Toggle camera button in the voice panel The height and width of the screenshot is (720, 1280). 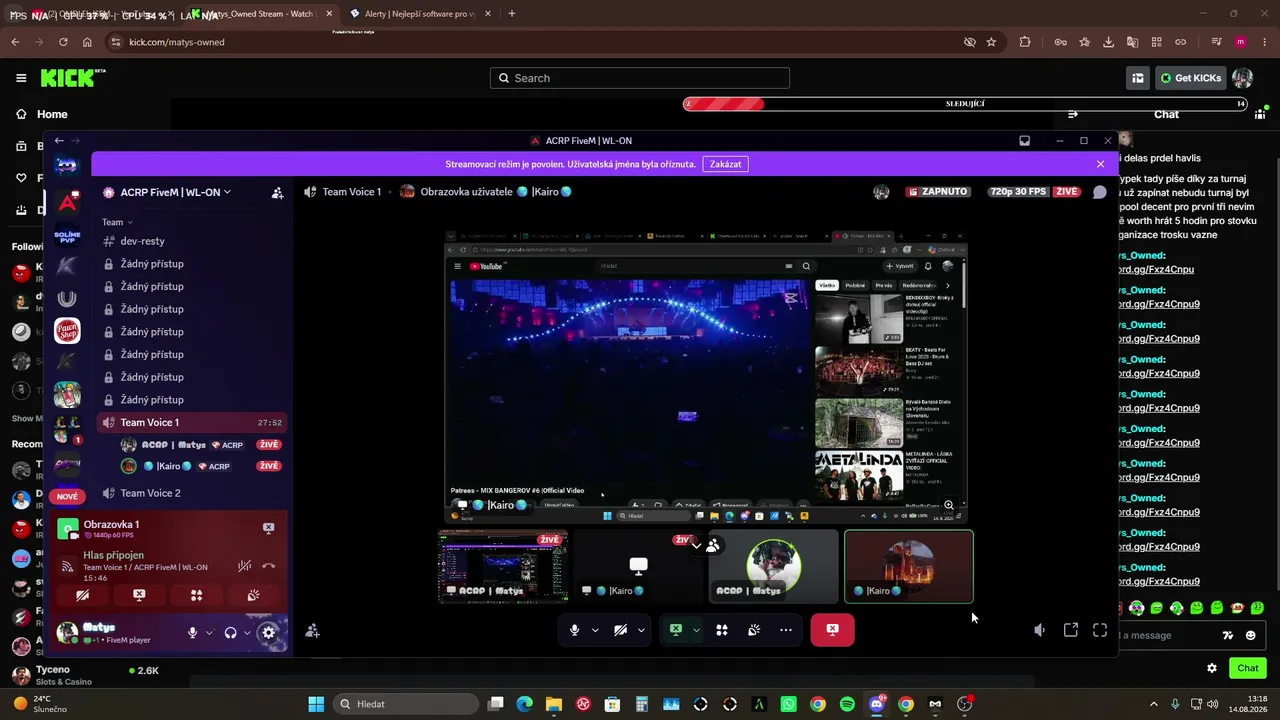point(82,595)
